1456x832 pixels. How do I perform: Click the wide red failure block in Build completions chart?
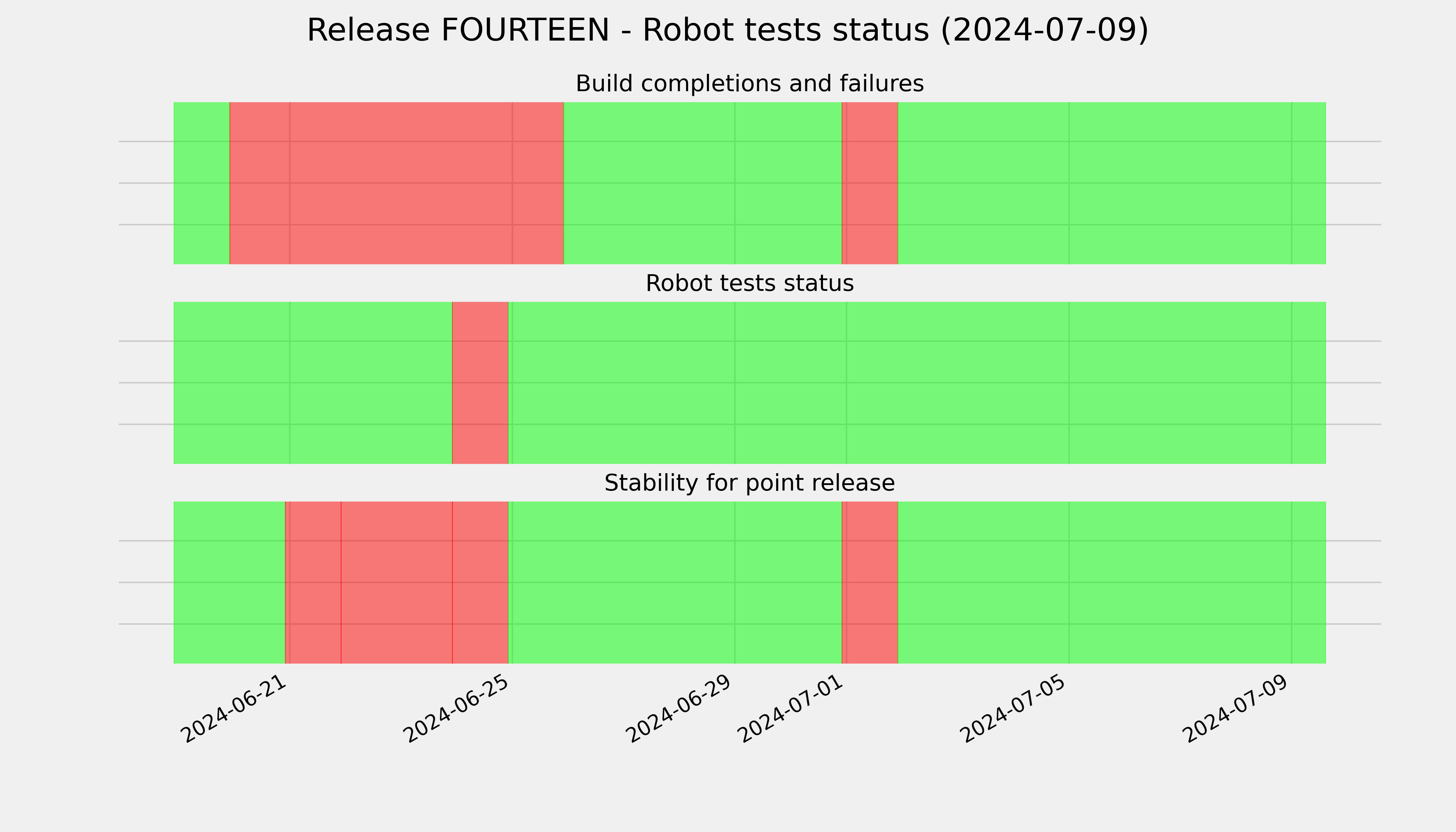[x=397, y=183]
